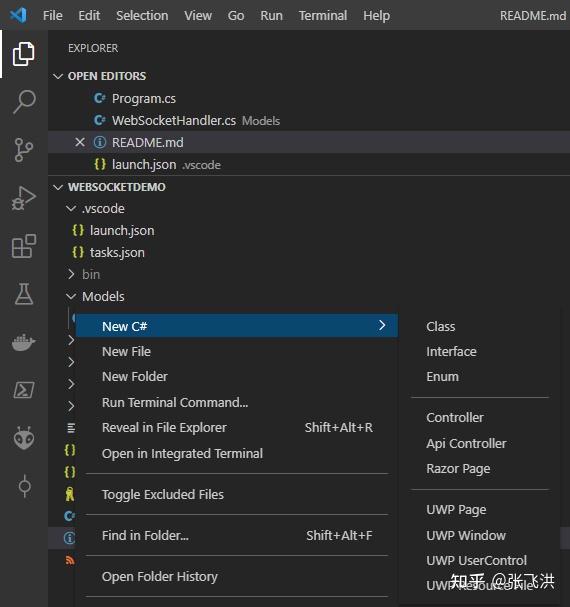The image size is (570, 607).
Task: Collapse the OPEN EDITORS section
Action: click(58, 76)
